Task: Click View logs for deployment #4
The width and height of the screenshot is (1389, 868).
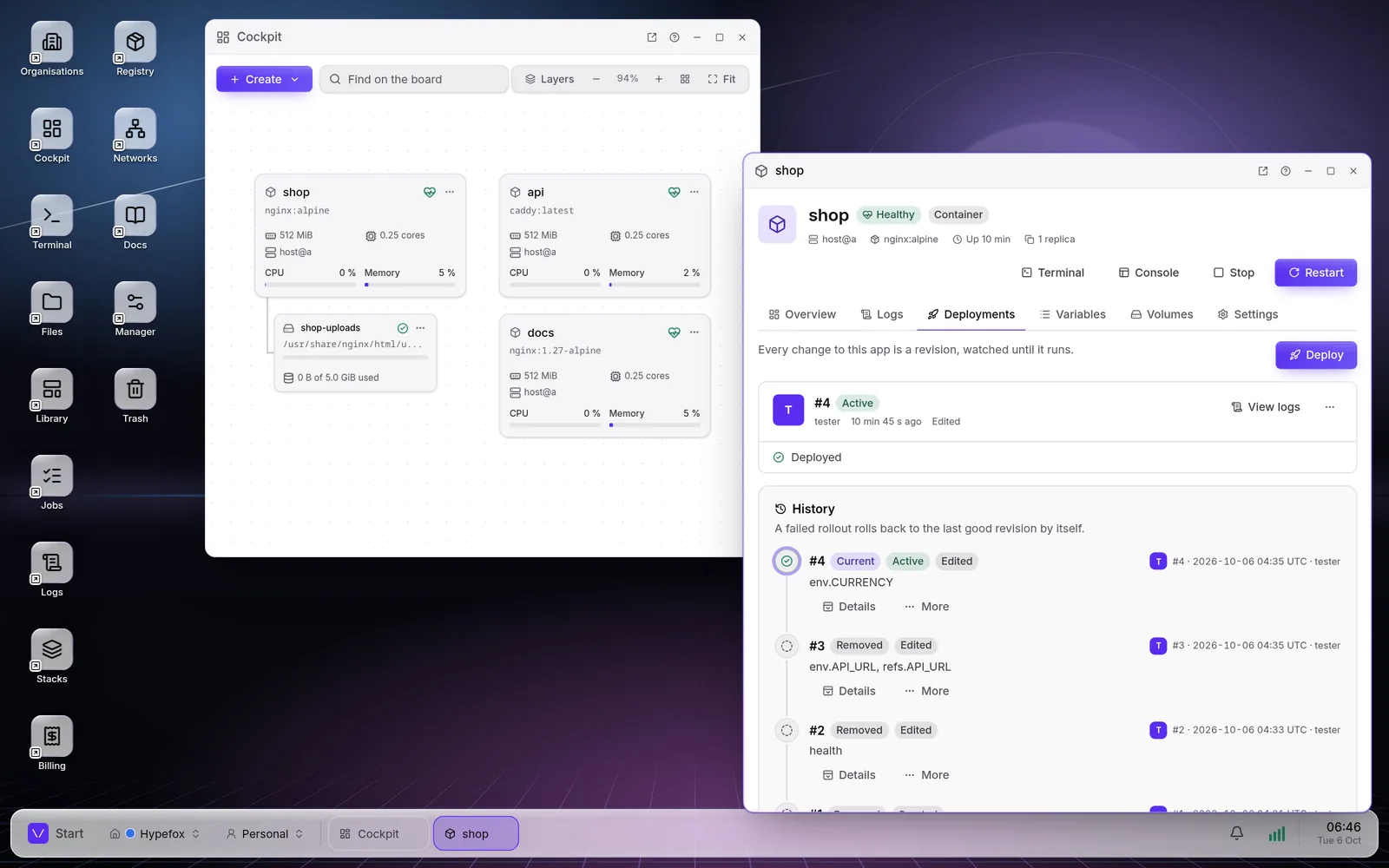Action: (1265, 407)
